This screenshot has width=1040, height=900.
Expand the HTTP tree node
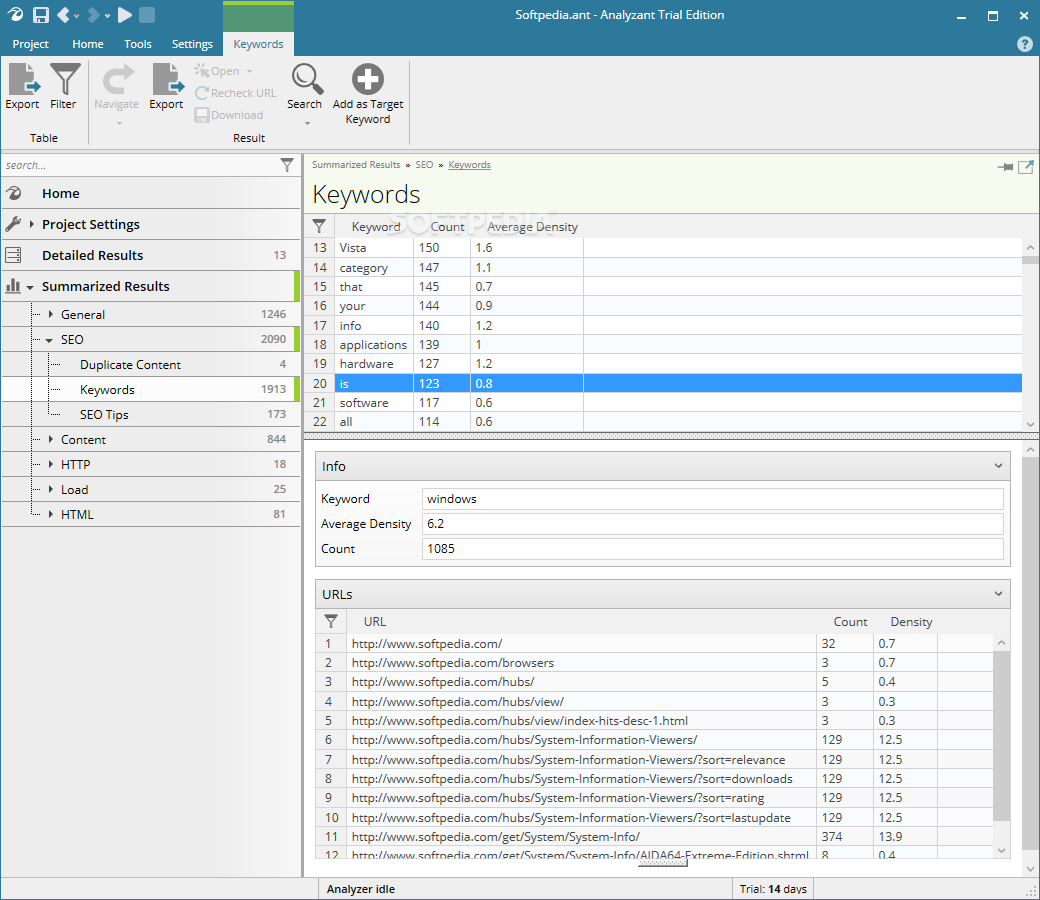tap(50, 464)
